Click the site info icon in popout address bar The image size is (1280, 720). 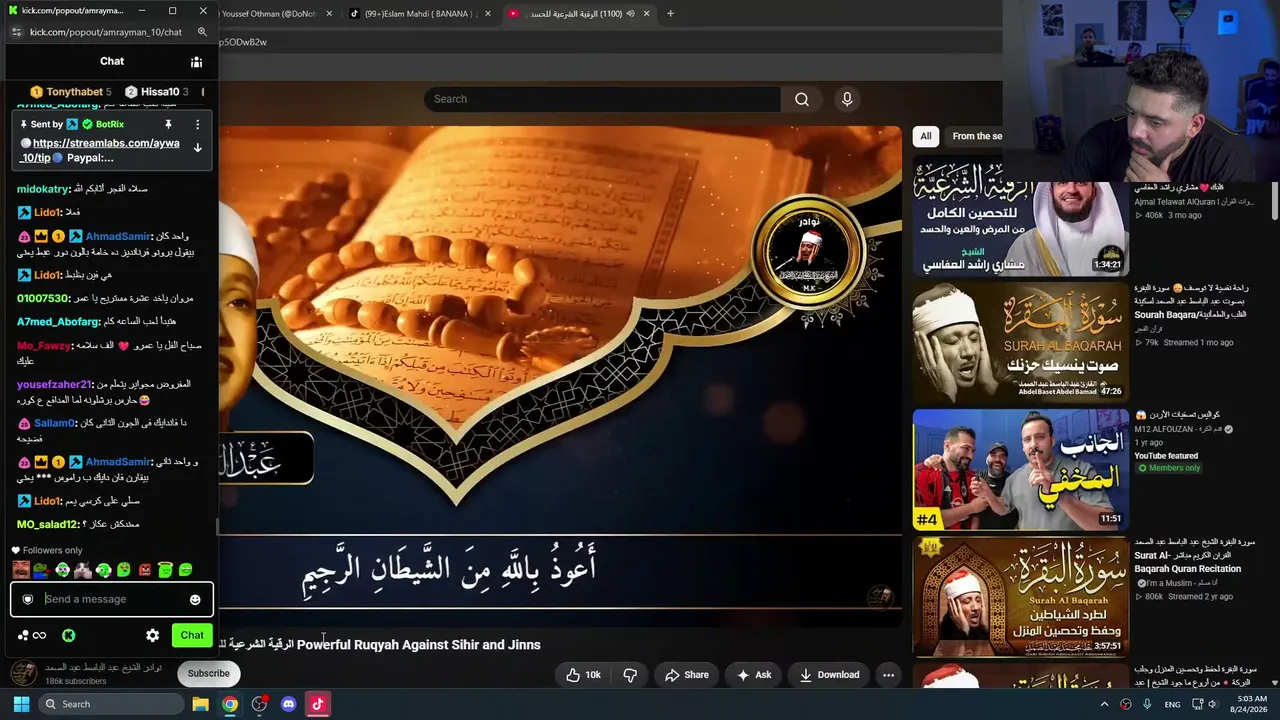pyautogui.click(x=16, y=32)
